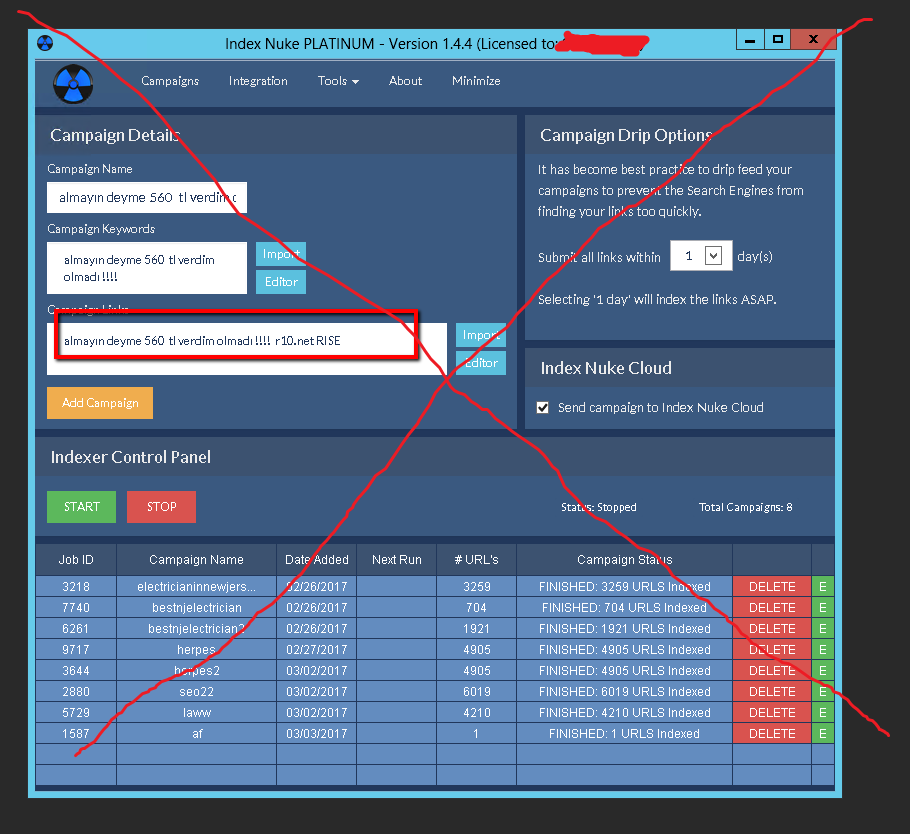
Task: Click the 'Total Campaigns: 8' label
Action: point(745,507)
